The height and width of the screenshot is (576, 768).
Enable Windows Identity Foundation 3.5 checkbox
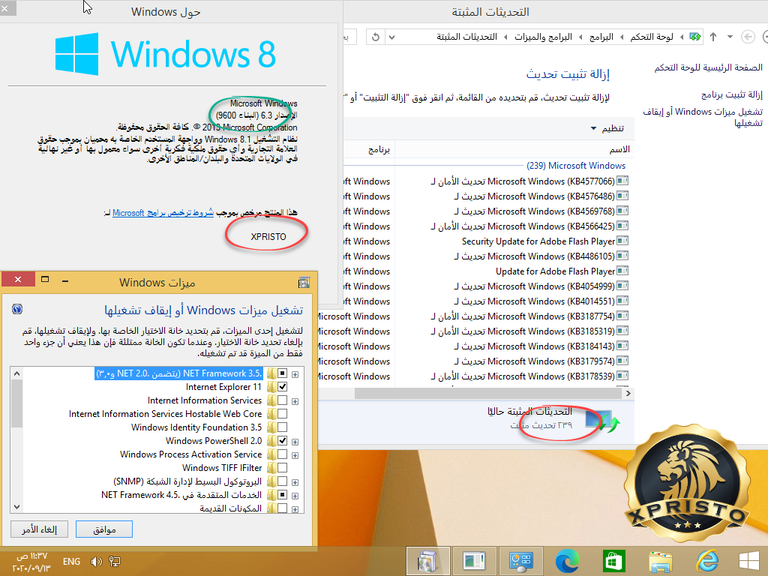point(282,428)
